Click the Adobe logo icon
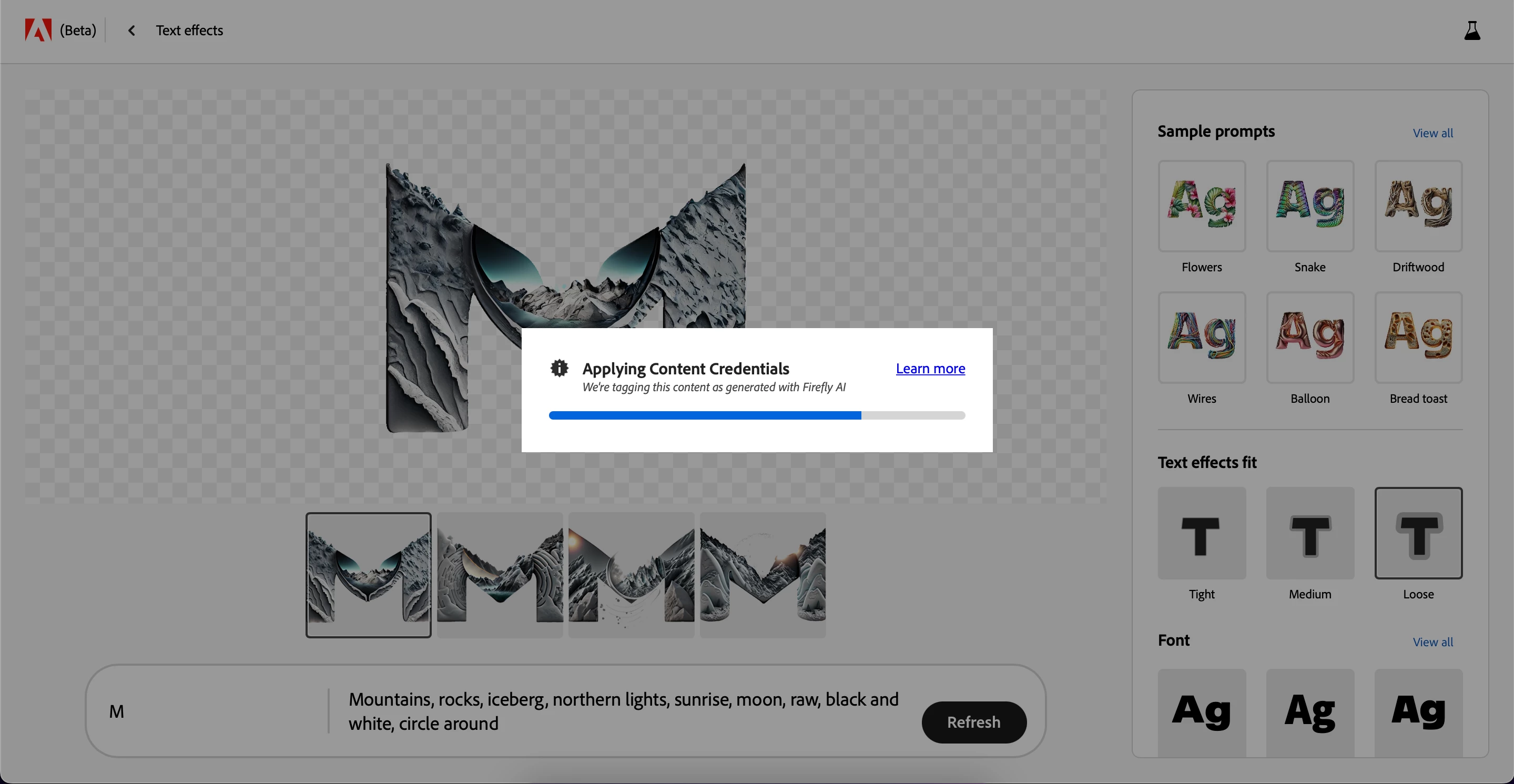Screen dimensions: 1514x784 (x=38, y=30)
